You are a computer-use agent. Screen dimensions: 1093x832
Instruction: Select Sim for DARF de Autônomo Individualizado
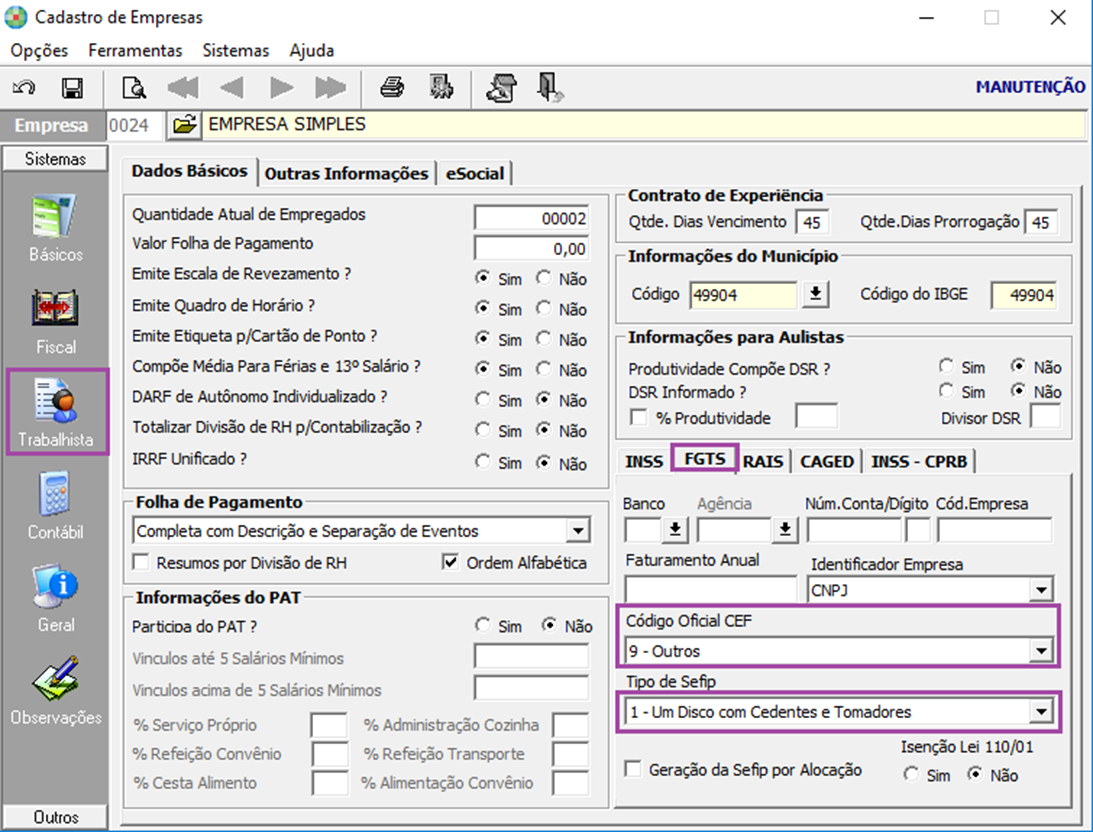tap(482, 399)
